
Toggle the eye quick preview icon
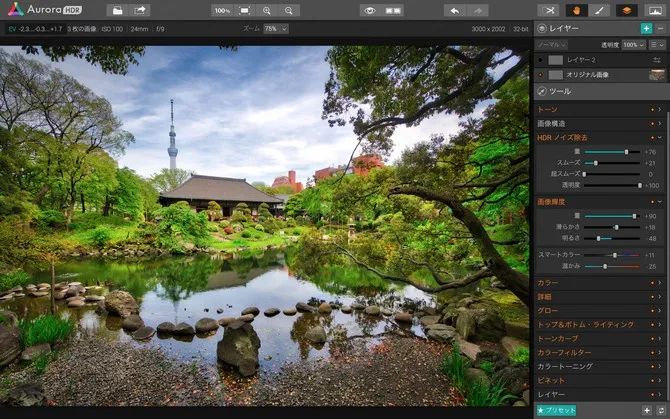point(369,10)
